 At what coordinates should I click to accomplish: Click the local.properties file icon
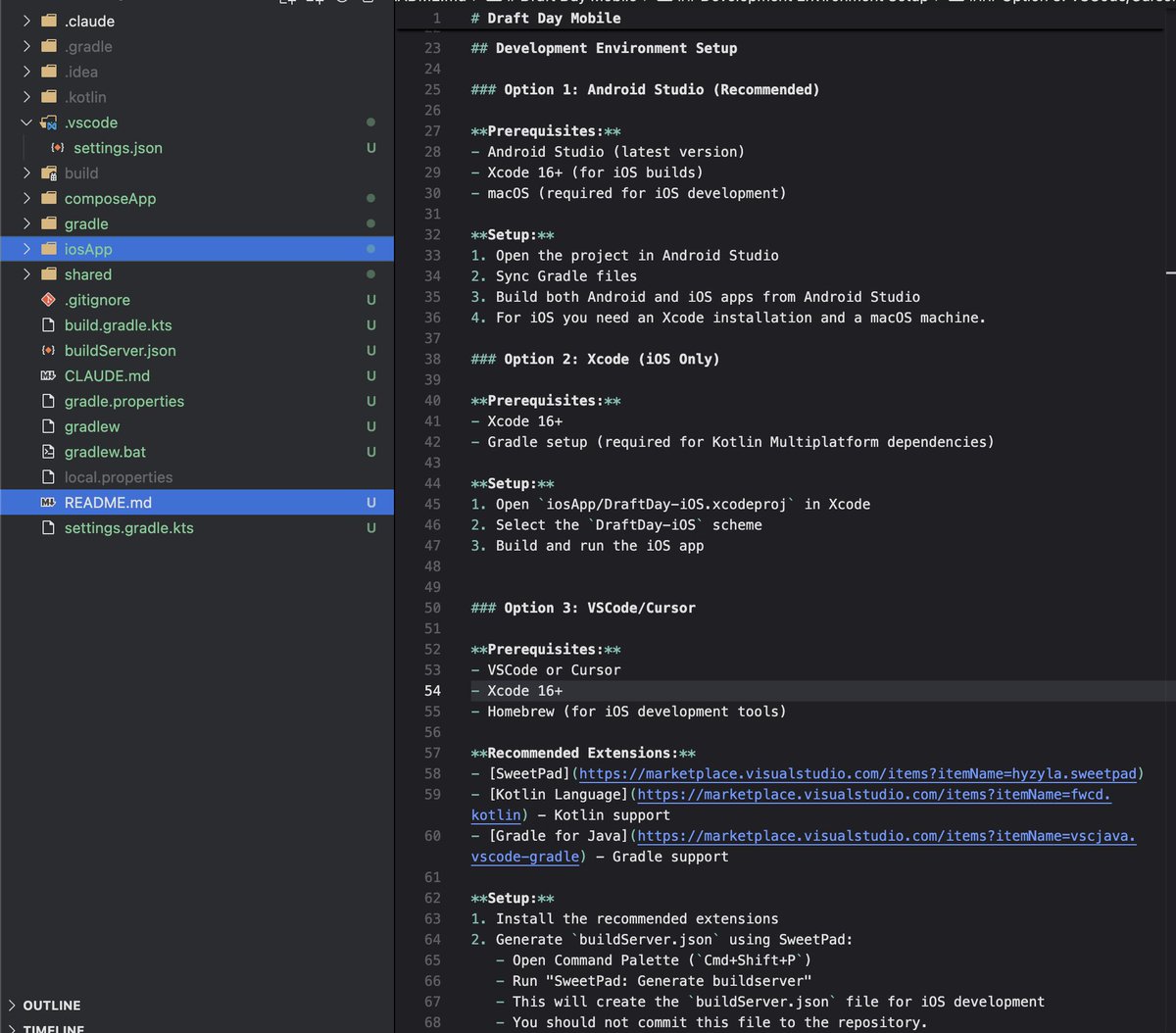click(48, 477)
